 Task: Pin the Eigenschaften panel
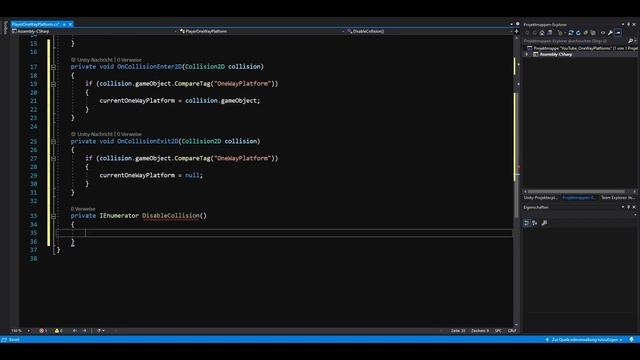(x=629, y=207)
